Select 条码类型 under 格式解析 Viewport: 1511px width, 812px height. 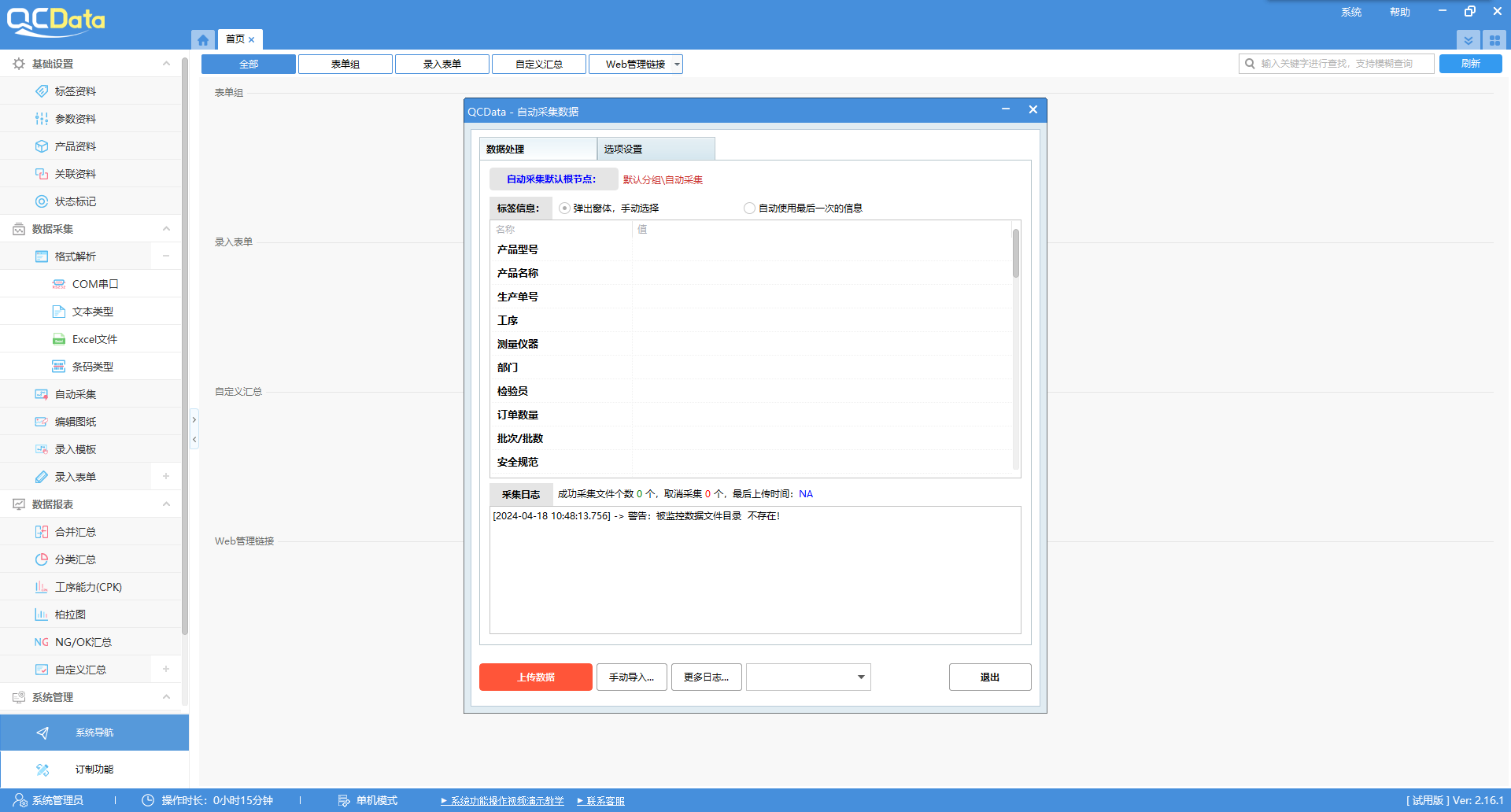(92, 366)
